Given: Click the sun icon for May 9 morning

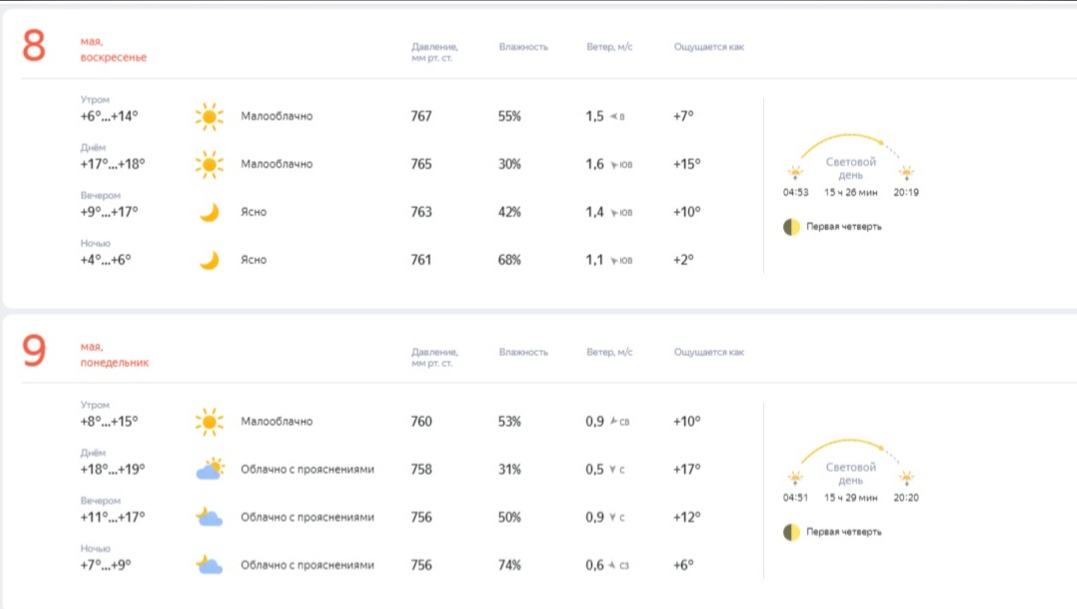Looking at the screenshot, I should click(x=208, y=422).
